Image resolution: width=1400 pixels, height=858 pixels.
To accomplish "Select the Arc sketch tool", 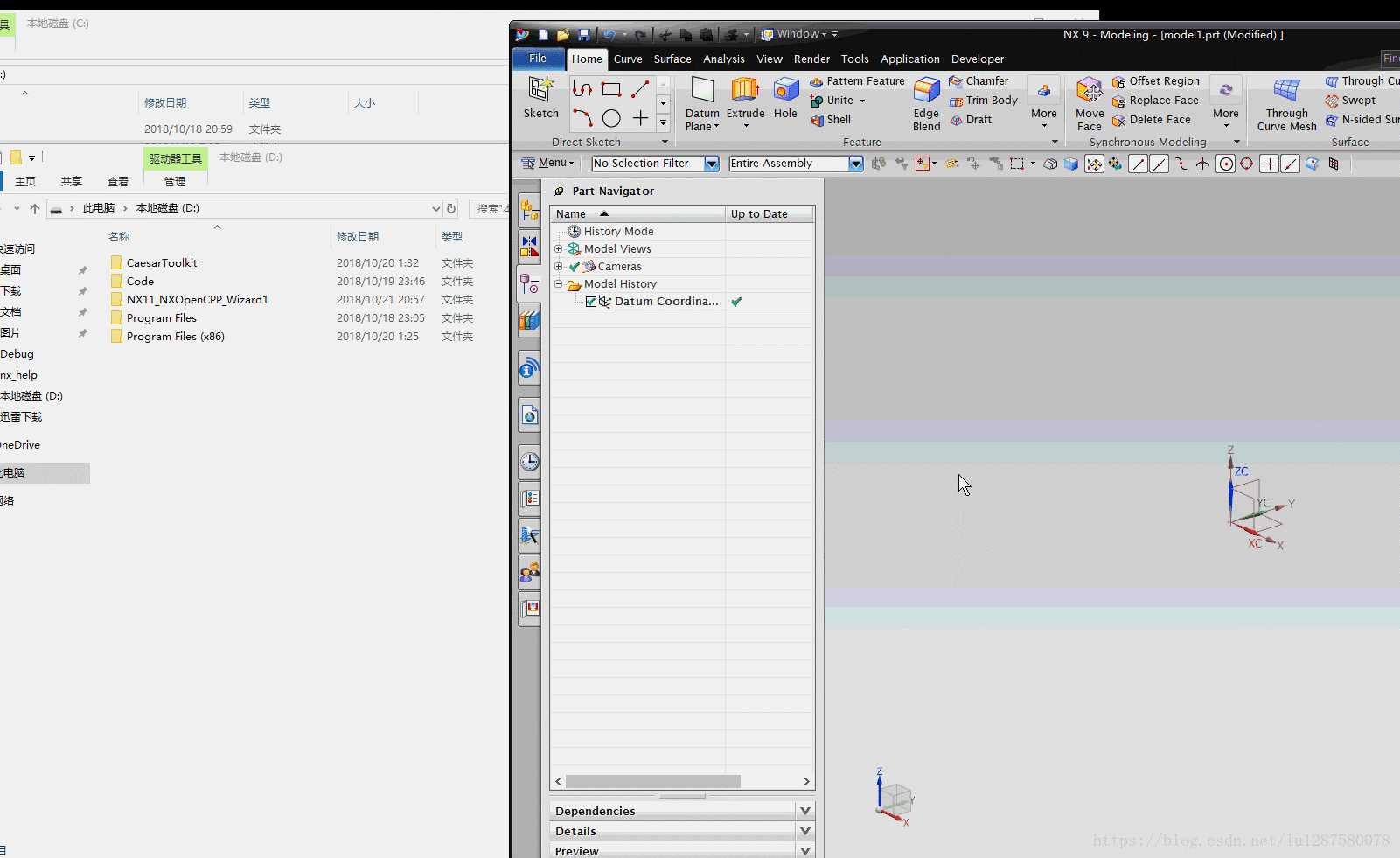I will click(x=582, y=117).
